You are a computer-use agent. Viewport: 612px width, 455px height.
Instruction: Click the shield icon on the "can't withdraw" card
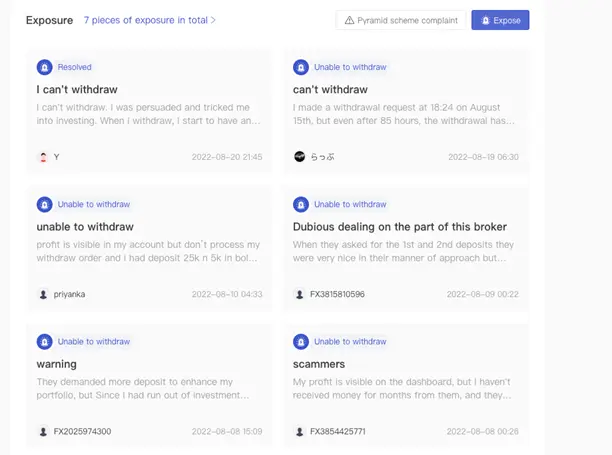point(300,67)
